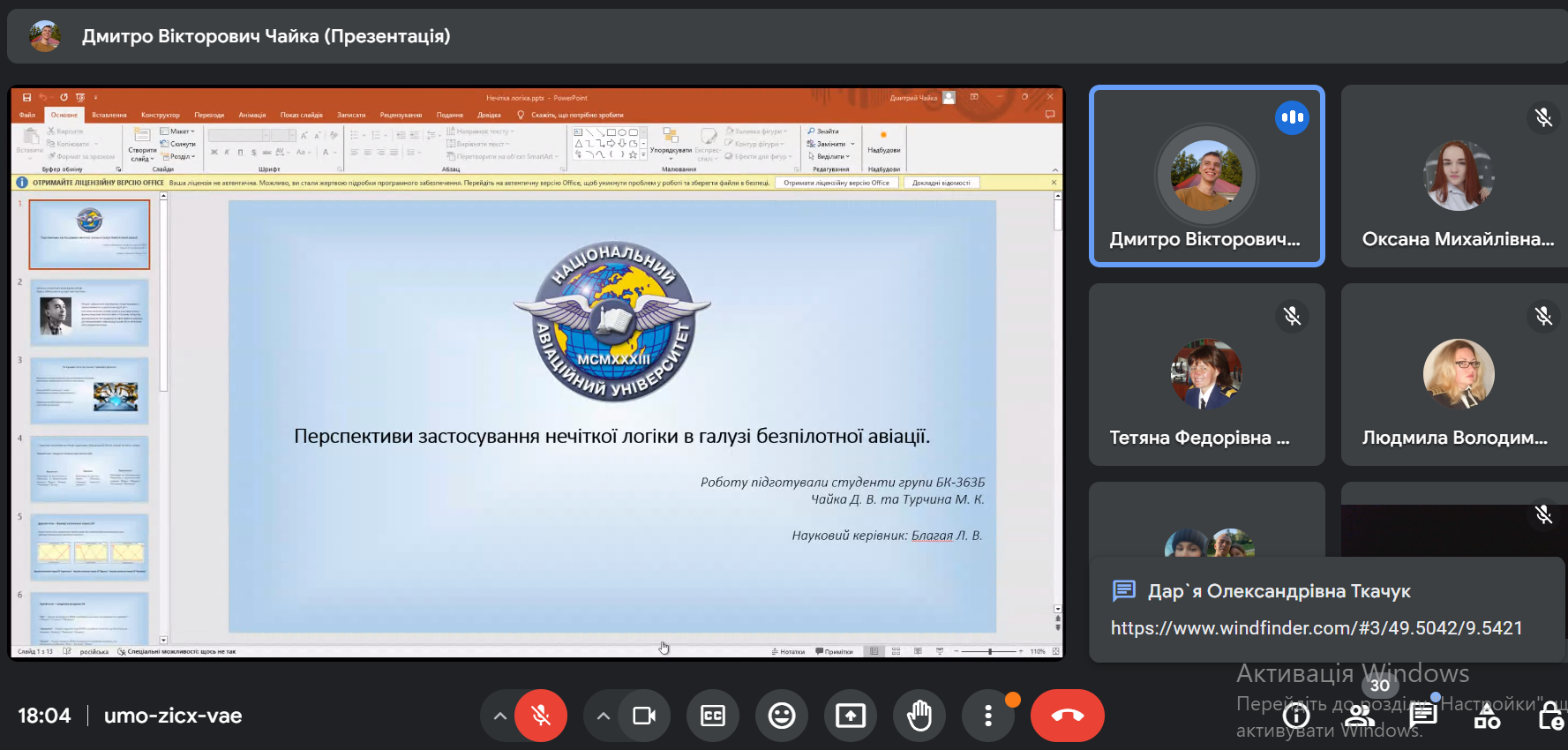
Task: Unmute the microphone in Meet toolbar
Action: click(541, 716)
